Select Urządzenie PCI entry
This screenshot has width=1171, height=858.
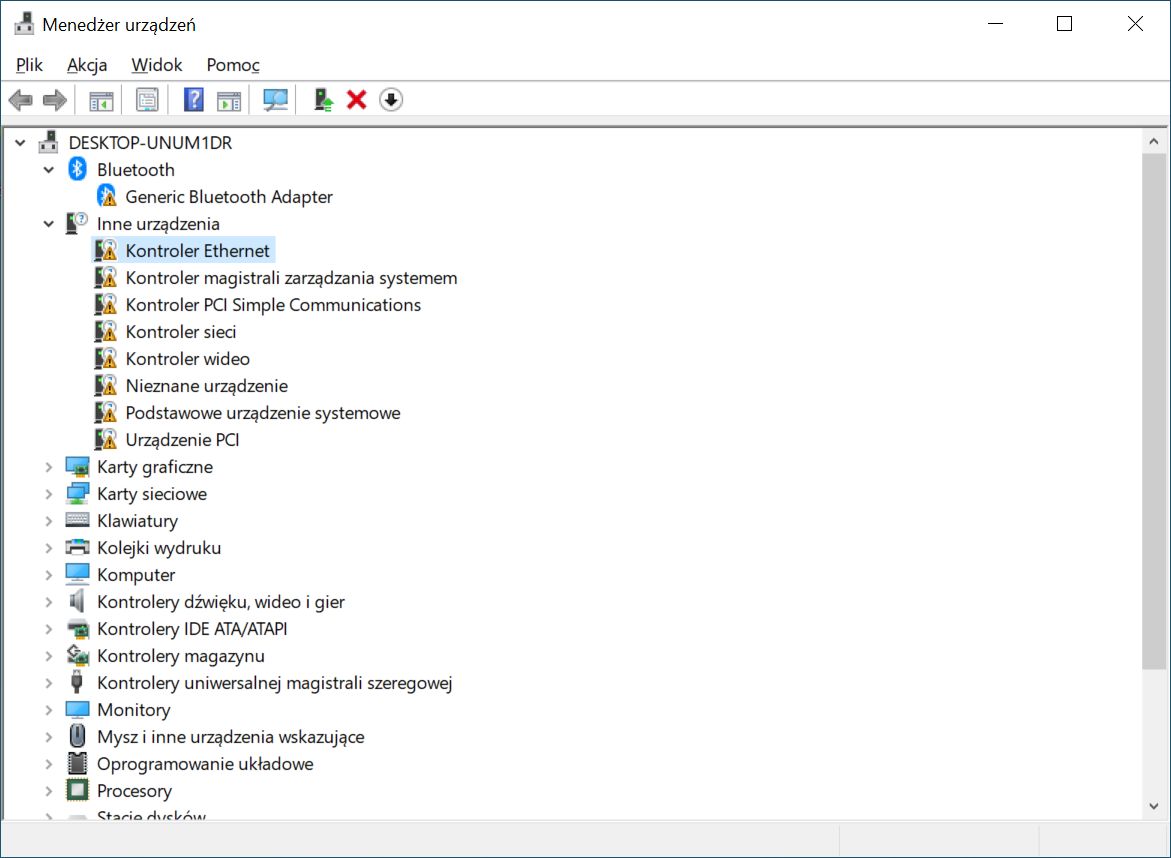pos(182,440)
